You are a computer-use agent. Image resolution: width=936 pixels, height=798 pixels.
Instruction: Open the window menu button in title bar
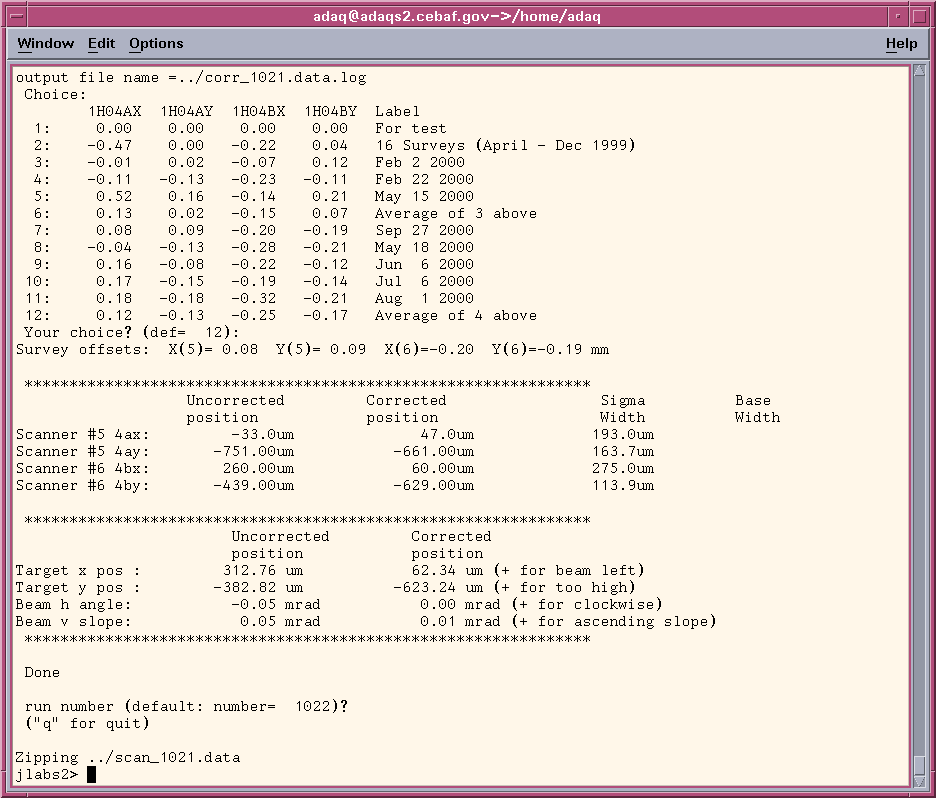(x=17, y=16)
